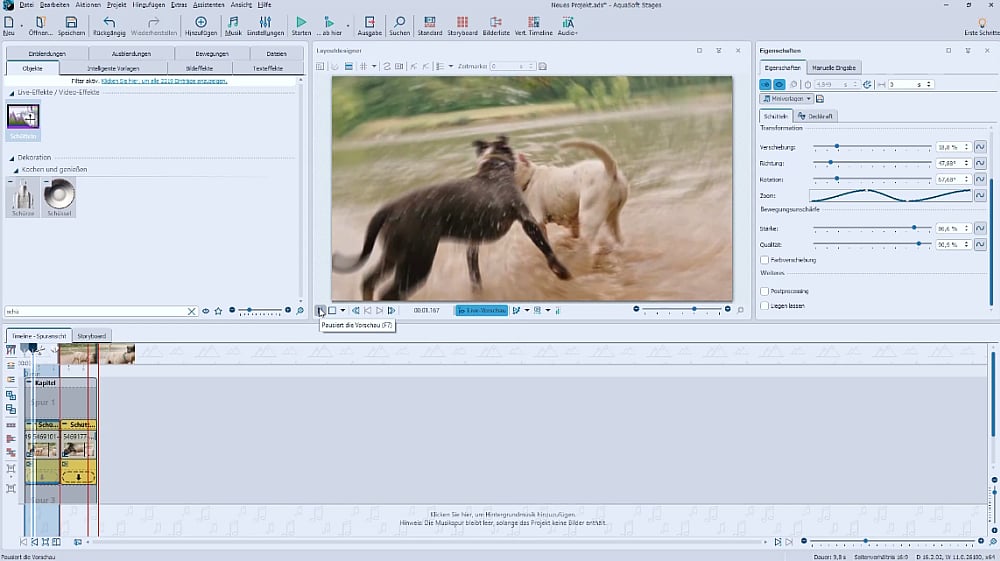Screen dimensions: 1000x561
Task: Collapse the Dekoration category
Action: pos(10,158)
